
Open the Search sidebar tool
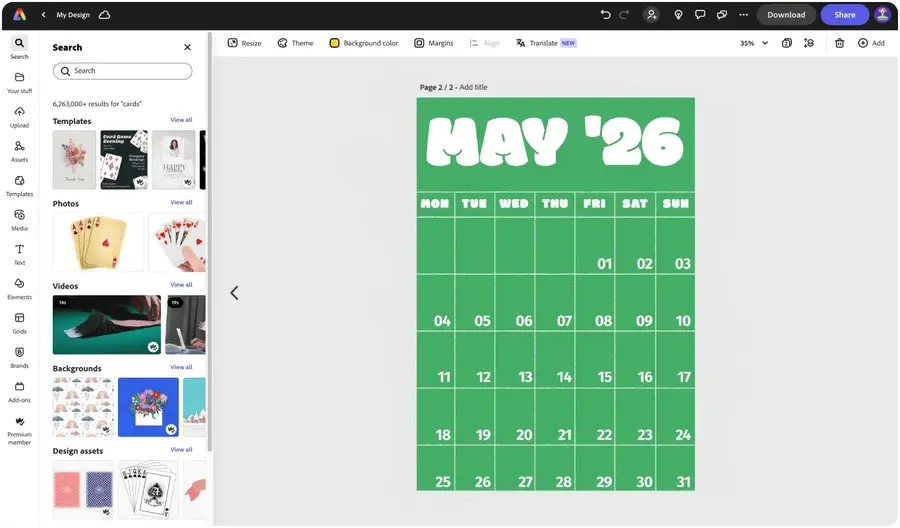coord(20,48)
